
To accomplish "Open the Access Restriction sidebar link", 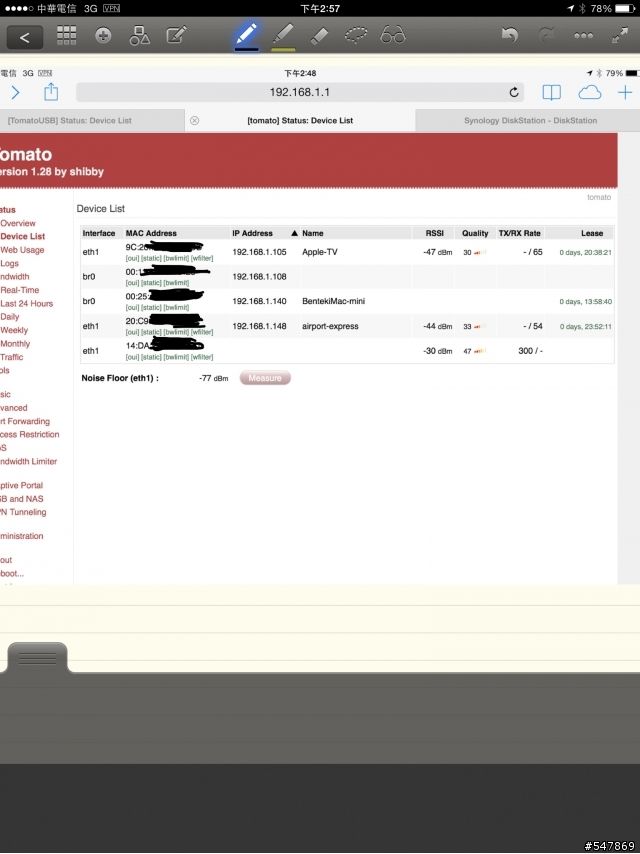I will [x=29, y=435].
